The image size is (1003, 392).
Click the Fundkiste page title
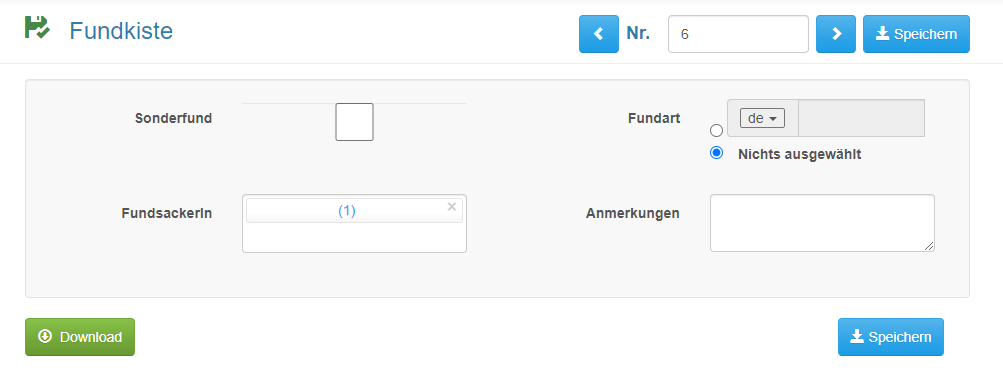121,30
